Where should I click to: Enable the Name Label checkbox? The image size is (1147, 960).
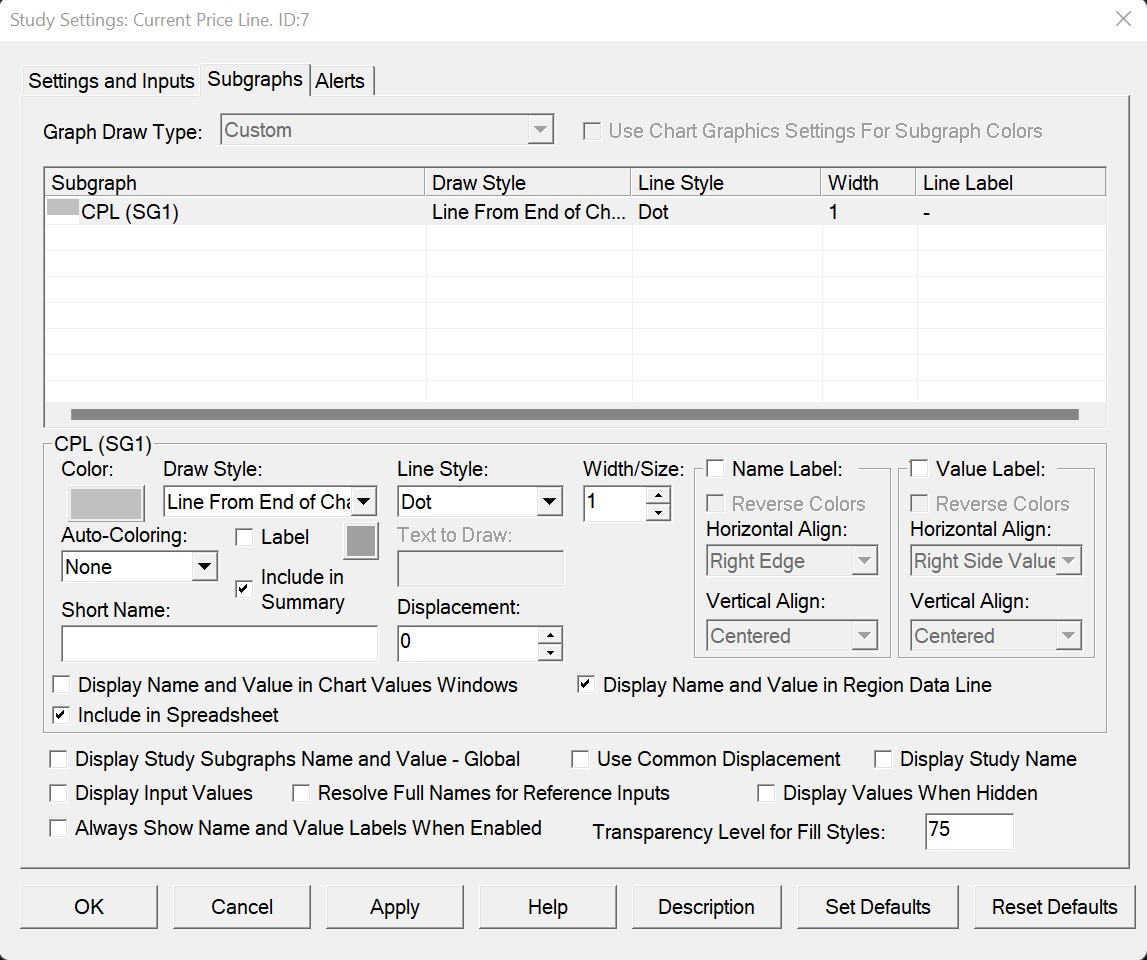click(716, 469)
